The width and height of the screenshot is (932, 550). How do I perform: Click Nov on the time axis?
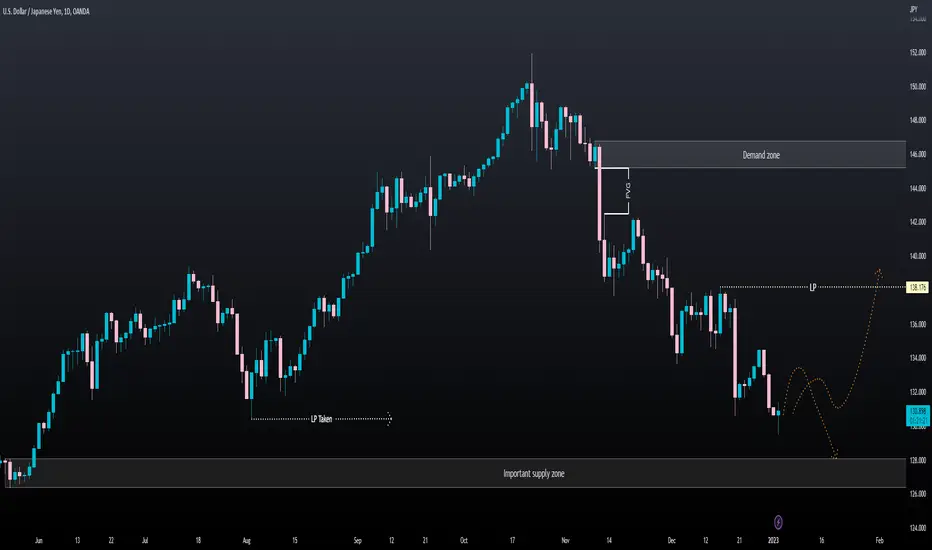click(565, 540)
